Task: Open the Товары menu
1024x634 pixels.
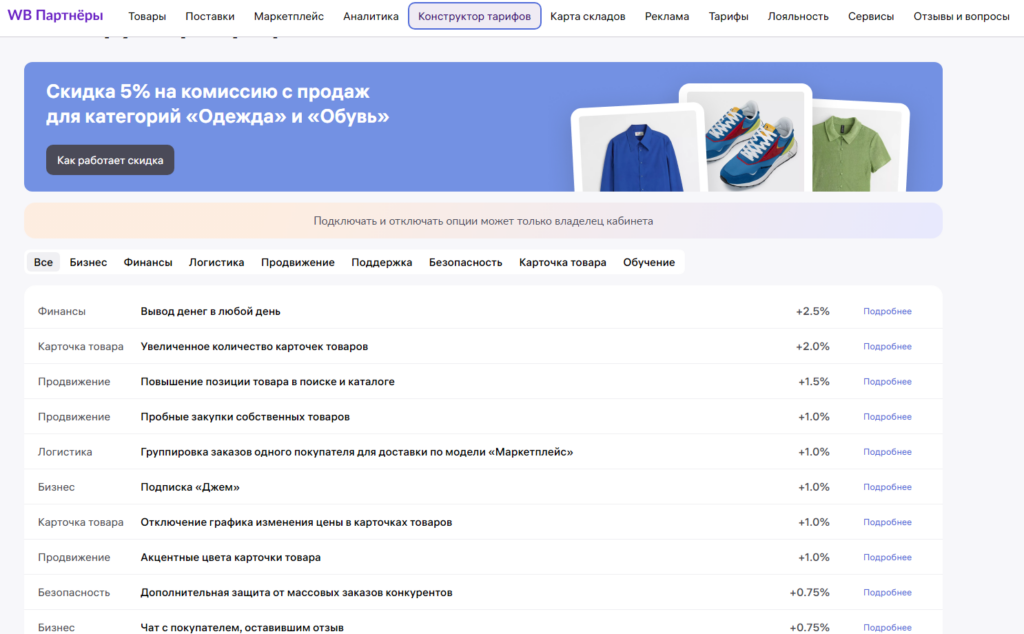Action: coord(147,16)
